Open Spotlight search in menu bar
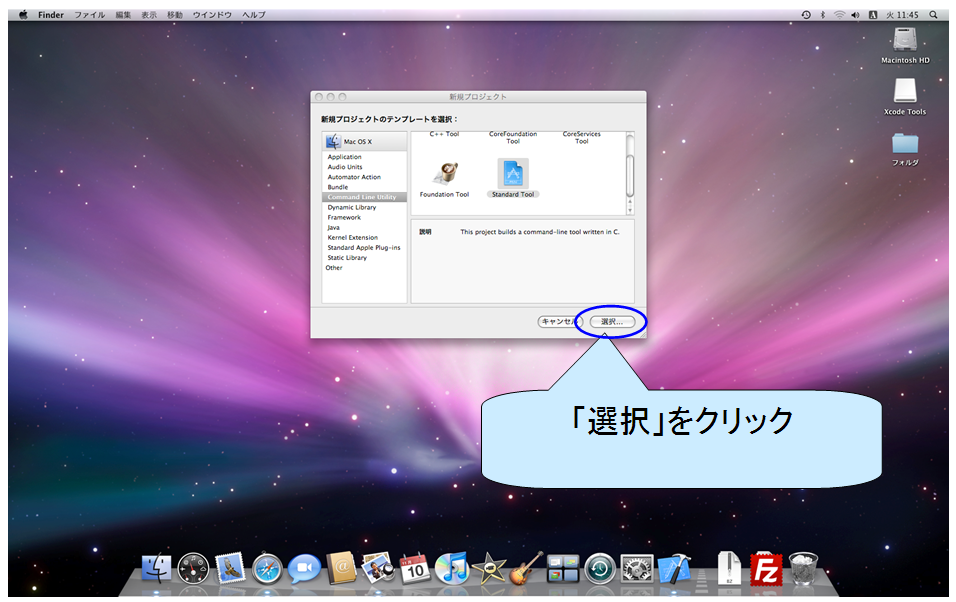This screenshot has height=602, width=956. point(933,15)
